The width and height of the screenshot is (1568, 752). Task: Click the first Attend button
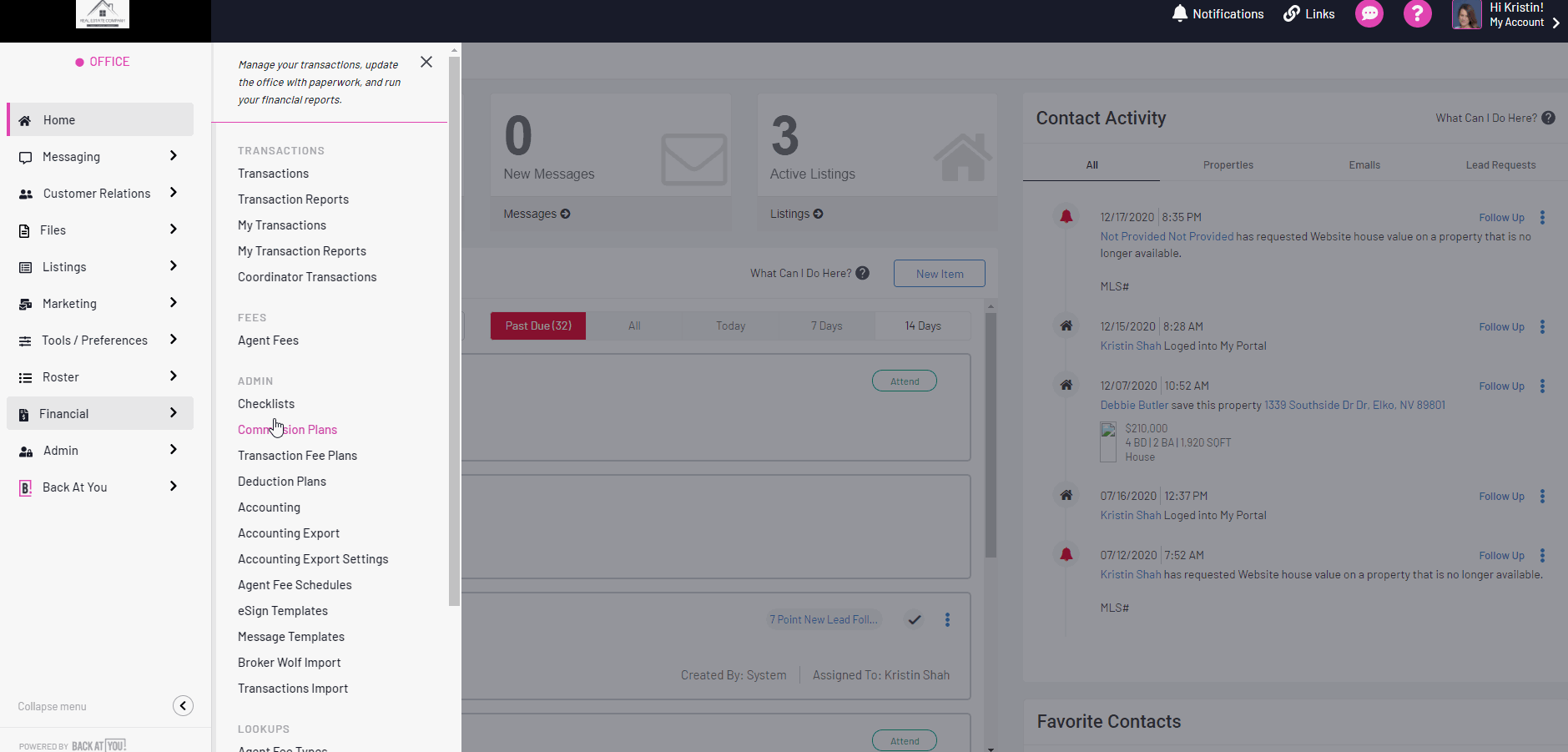[x=905, y=381]
